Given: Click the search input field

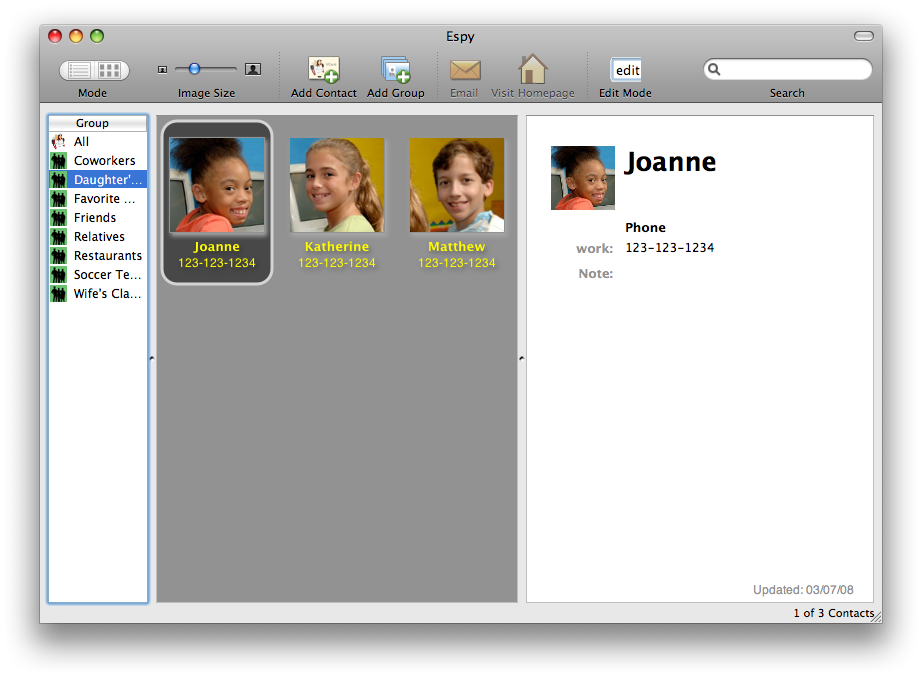Looking at the screenshot, I should point(787,69).
